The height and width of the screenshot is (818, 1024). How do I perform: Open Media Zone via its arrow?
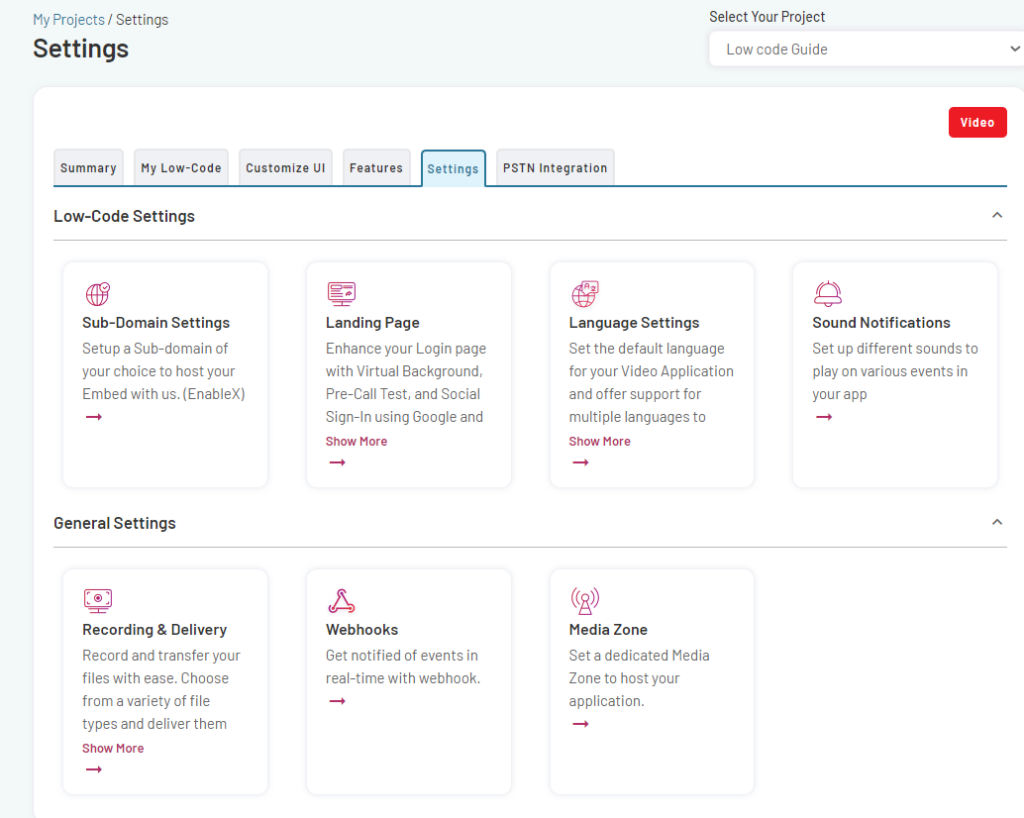tap(581, 723)
